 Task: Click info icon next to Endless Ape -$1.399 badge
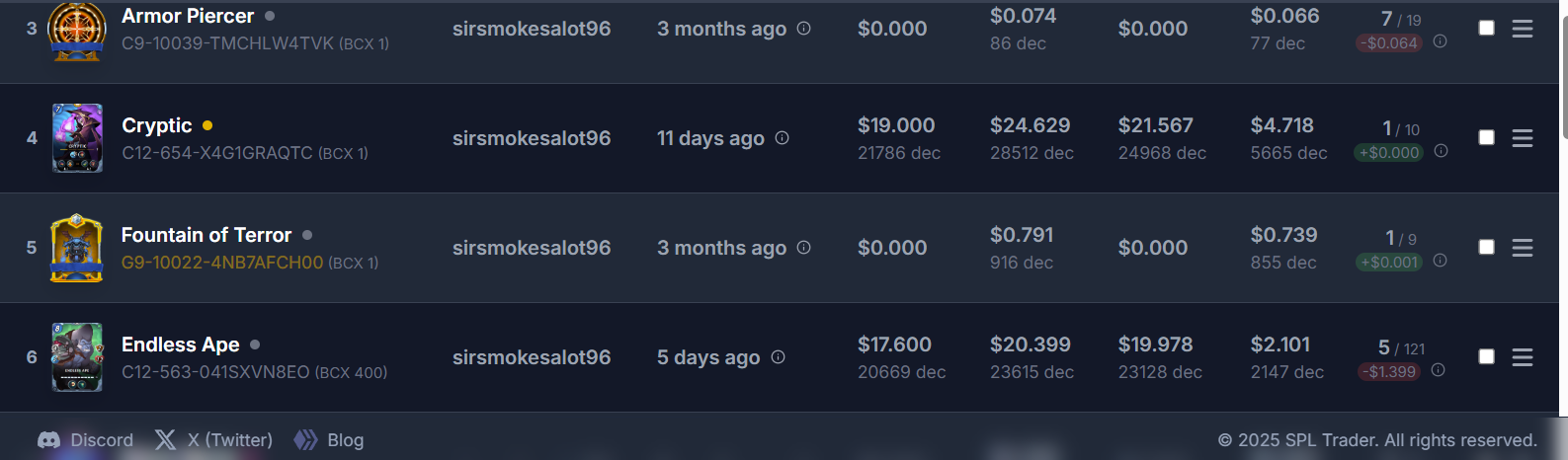point(1438,370)
